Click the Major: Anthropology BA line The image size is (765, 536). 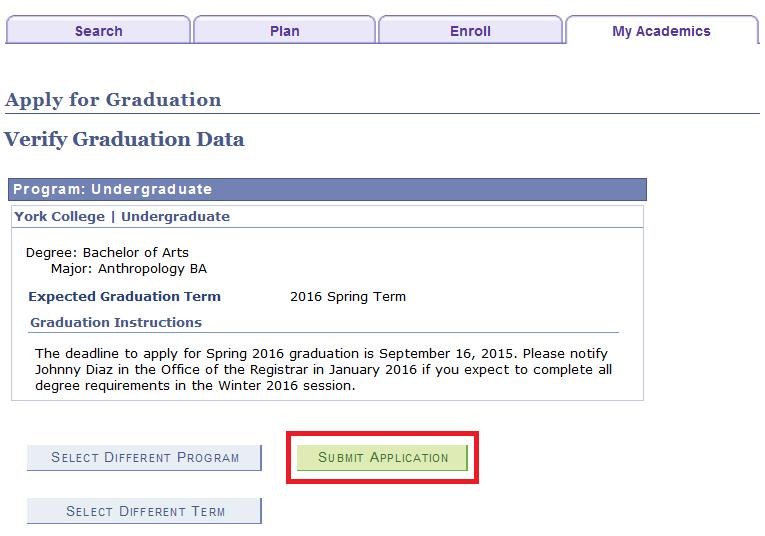pyautogui.click(x=129, y=269)
